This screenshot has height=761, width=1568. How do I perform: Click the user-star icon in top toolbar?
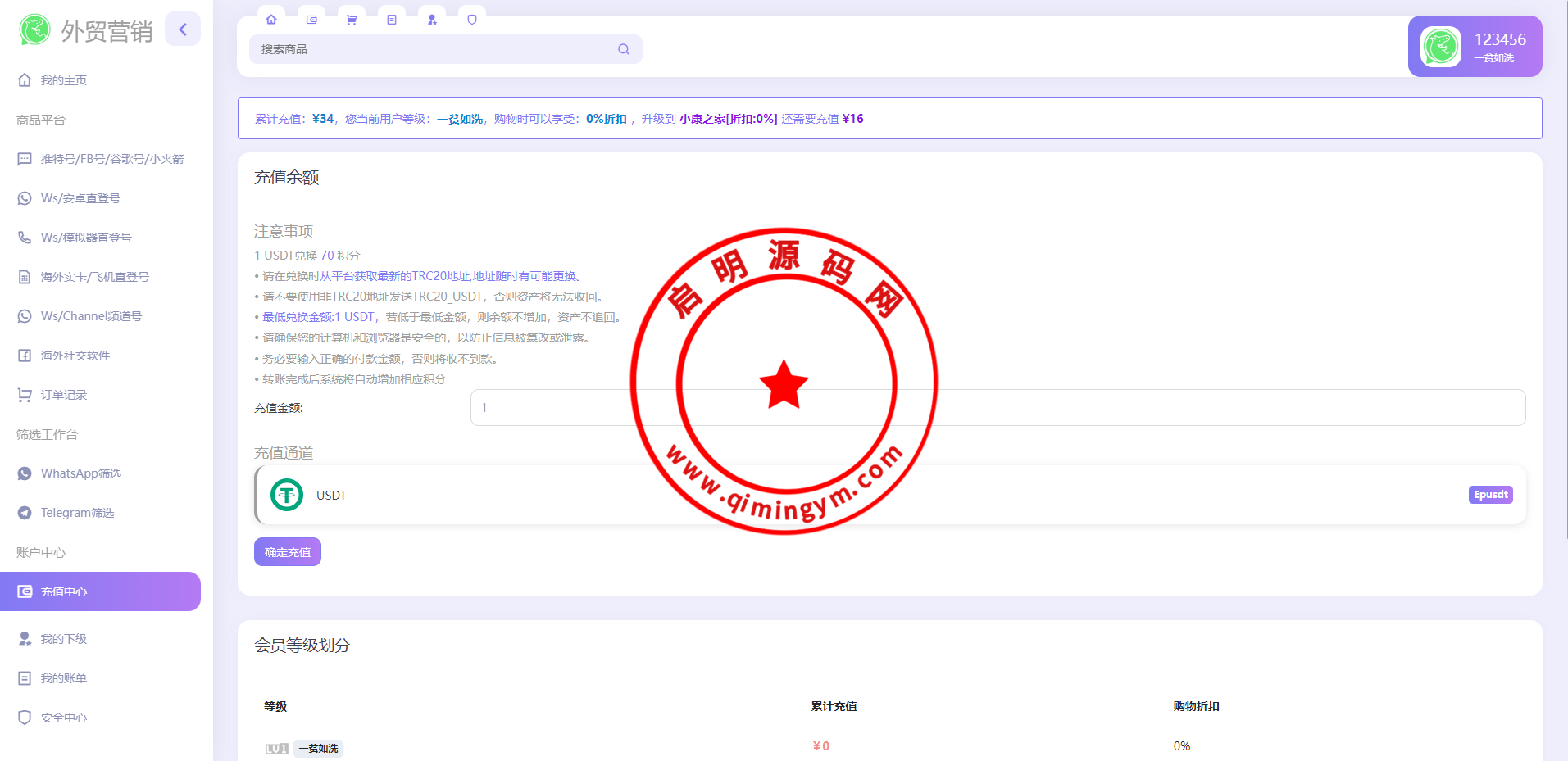point(432,20)
